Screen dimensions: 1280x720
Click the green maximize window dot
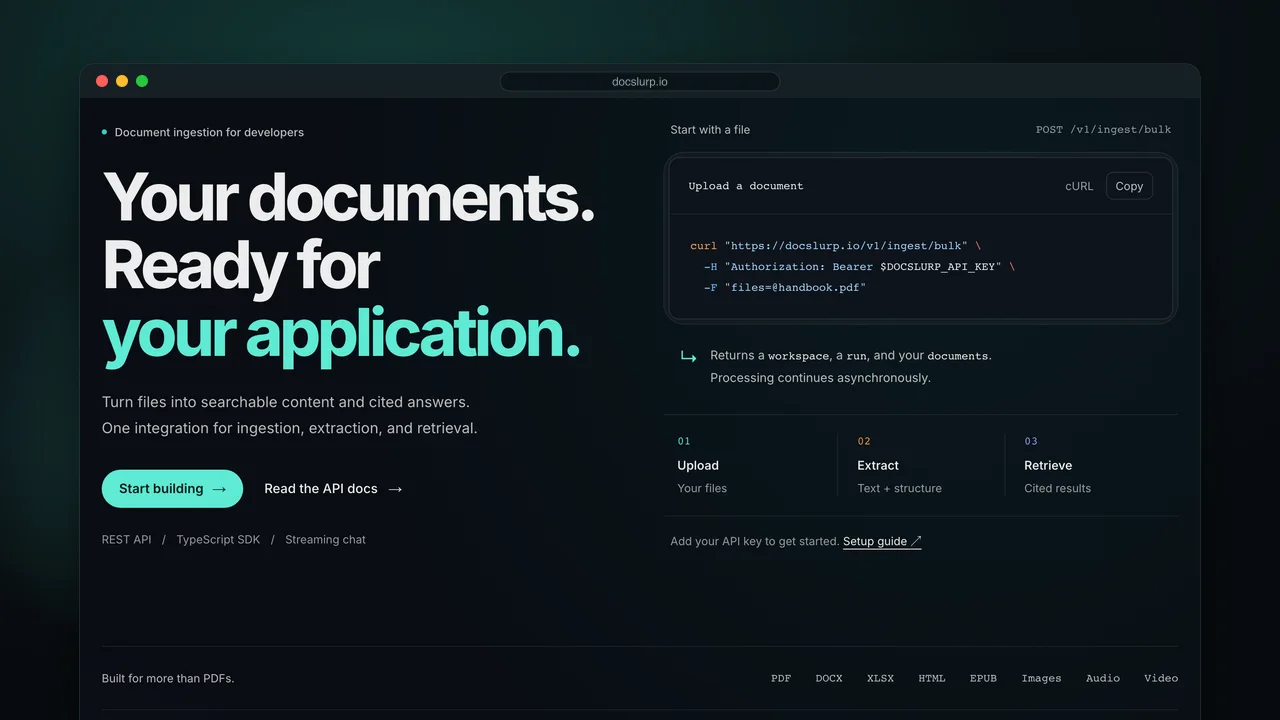click(x=142, y=81)
